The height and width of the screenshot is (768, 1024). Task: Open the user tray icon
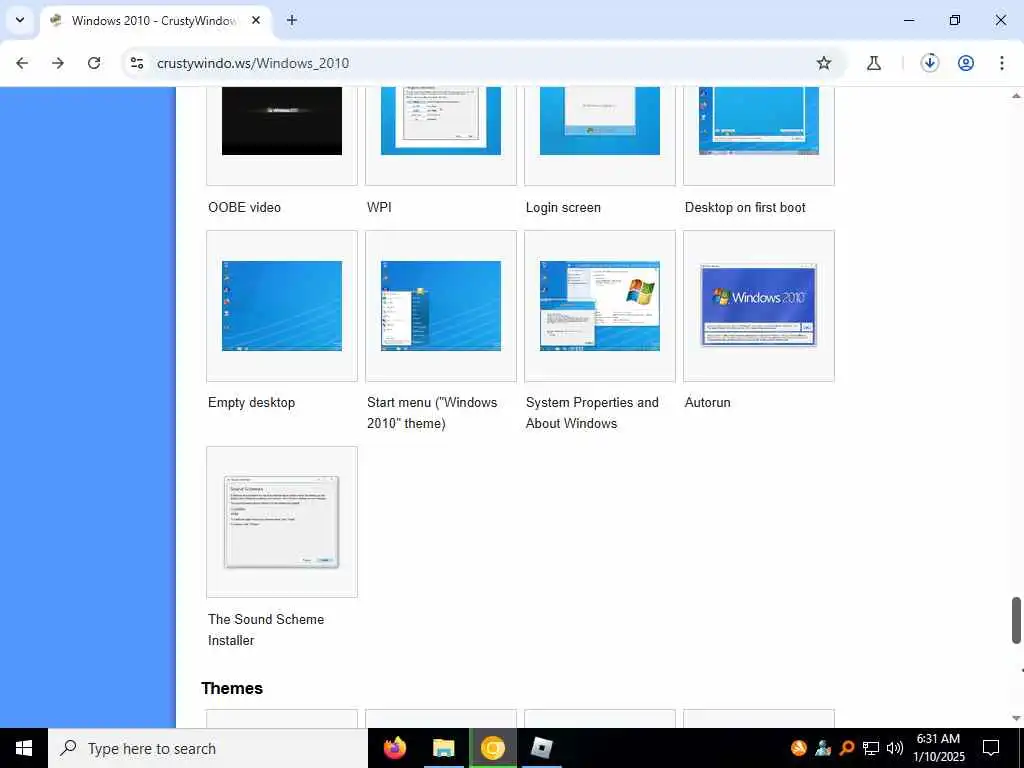(823, 748)
